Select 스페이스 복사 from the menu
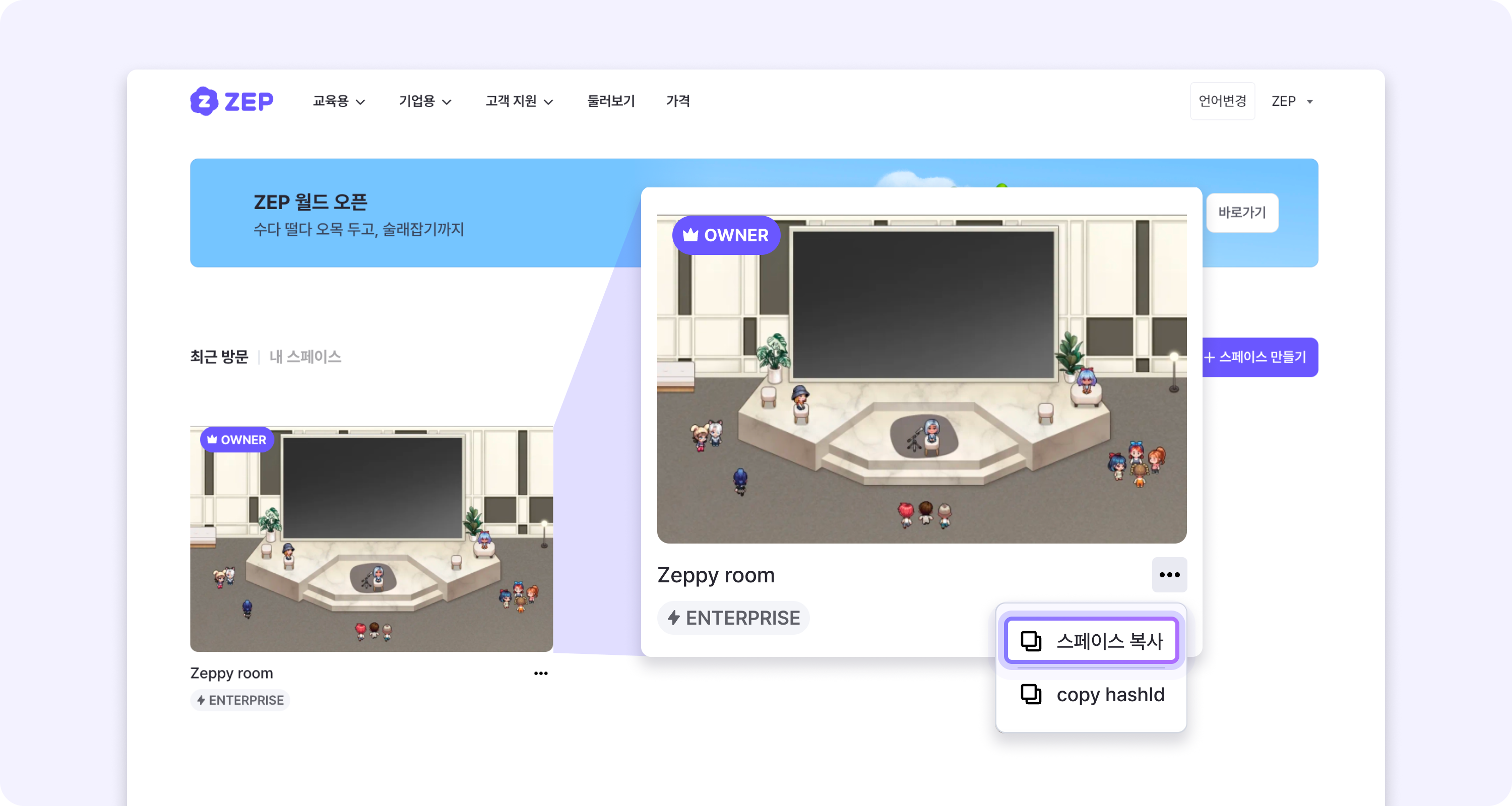The image size is (1512, 806). 1091,641
